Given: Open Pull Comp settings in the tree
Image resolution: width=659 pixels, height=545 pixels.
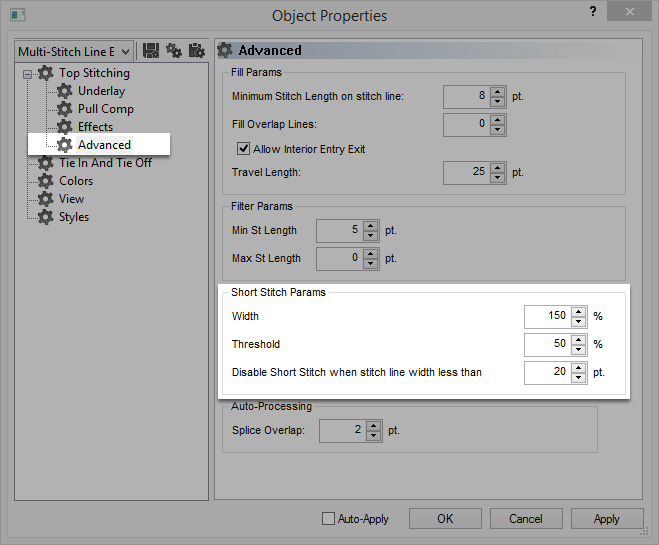Looking at the screenshot, I should coord(105,109).
